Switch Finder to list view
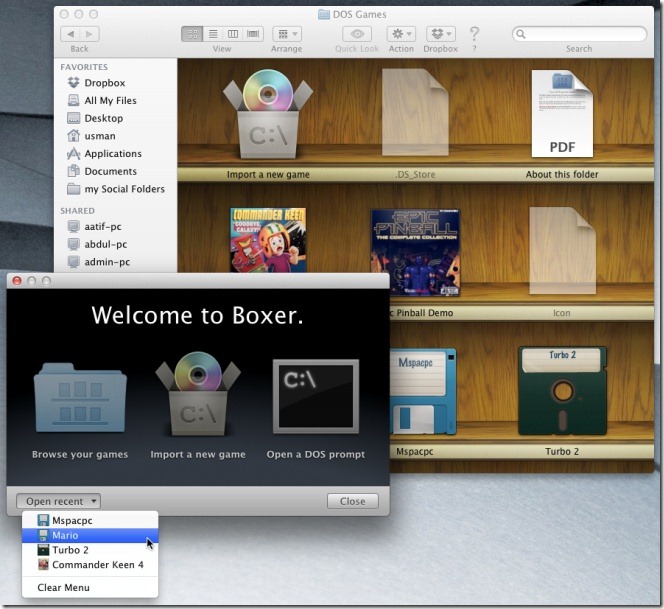Viewport: 664px width, 609px height. click(213, 34)
